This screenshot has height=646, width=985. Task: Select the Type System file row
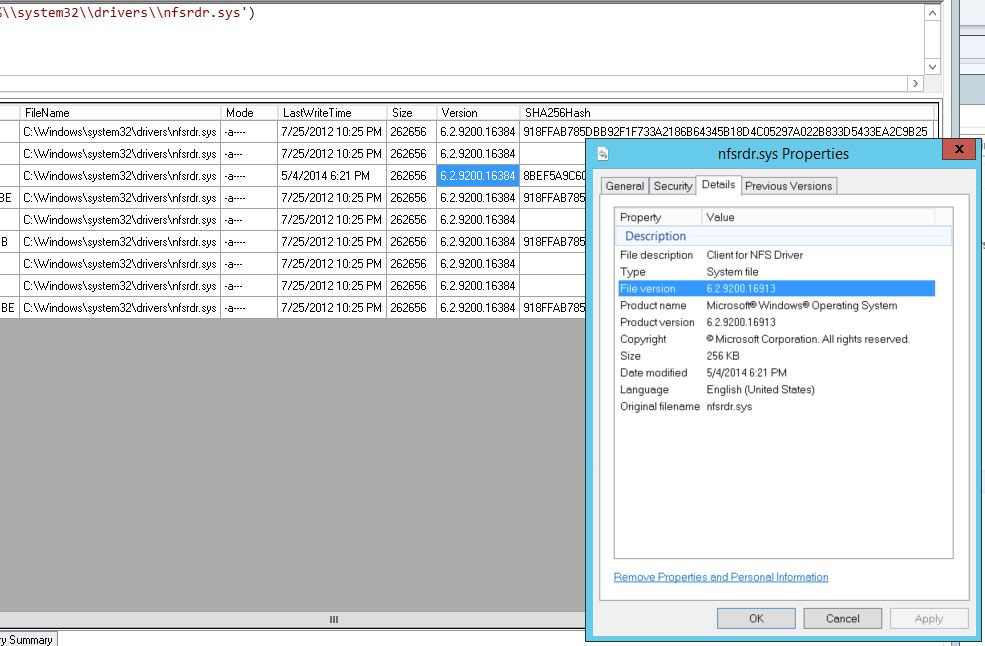[x=777, y=272]
